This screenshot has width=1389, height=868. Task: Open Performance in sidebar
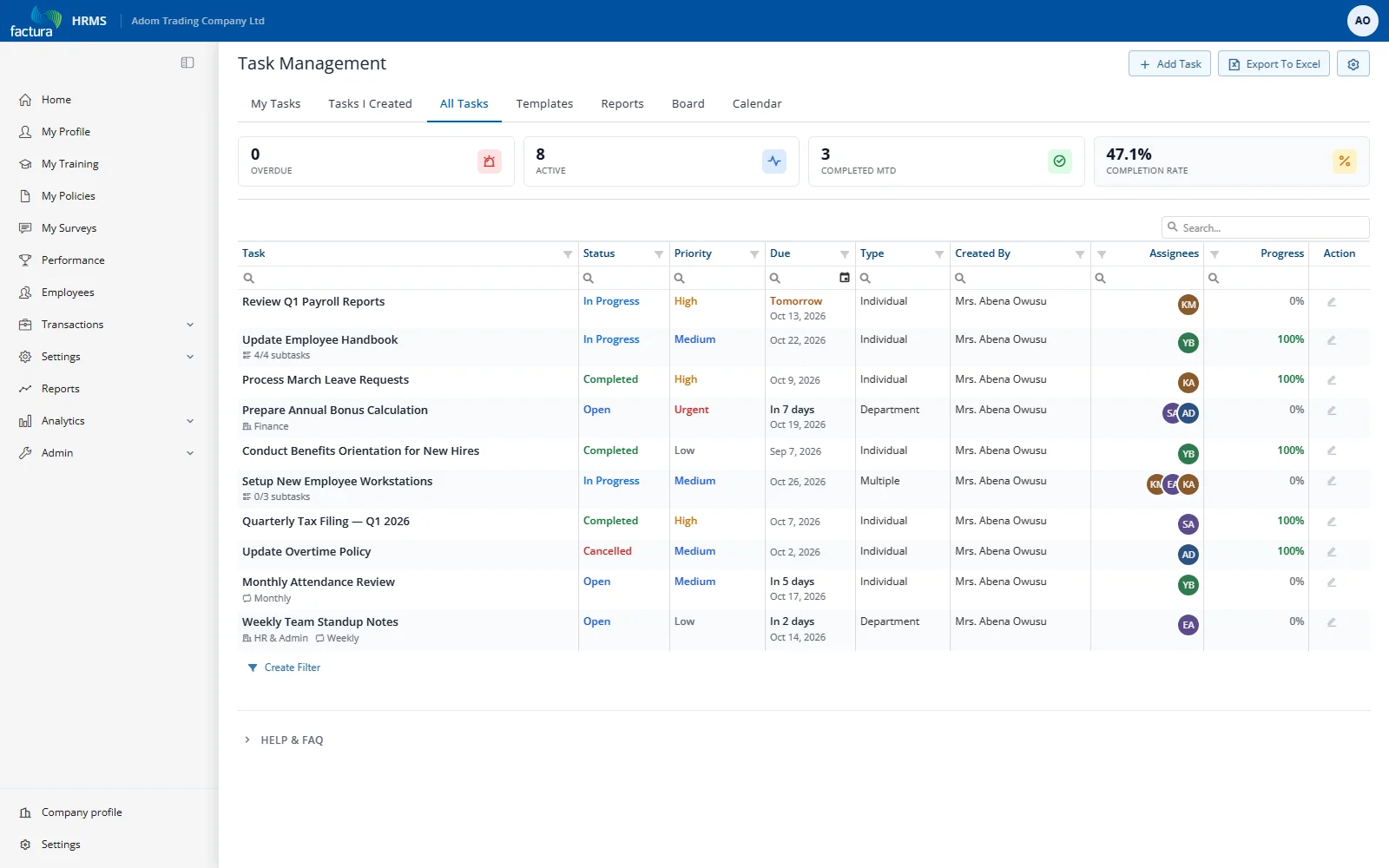[73, 260]
